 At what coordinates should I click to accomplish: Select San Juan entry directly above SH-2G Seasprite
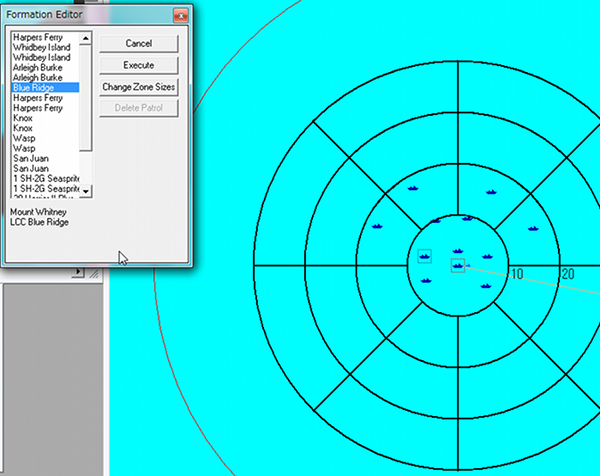[x=45, y=169]
